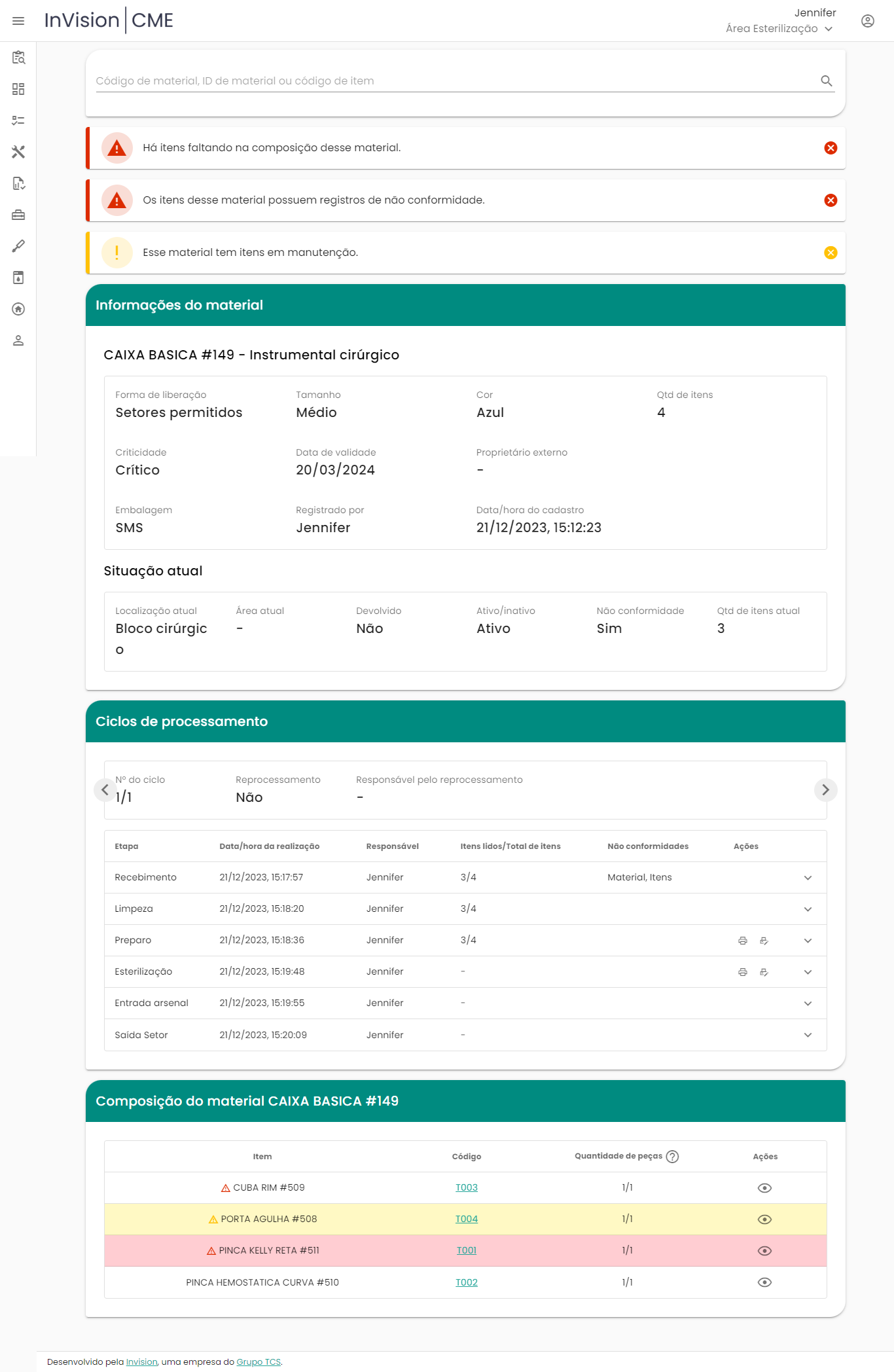Click the search magnifier icon
The height and width of the screenshot is (1372, 894).
pyautogui.click(x=827, y=81)
